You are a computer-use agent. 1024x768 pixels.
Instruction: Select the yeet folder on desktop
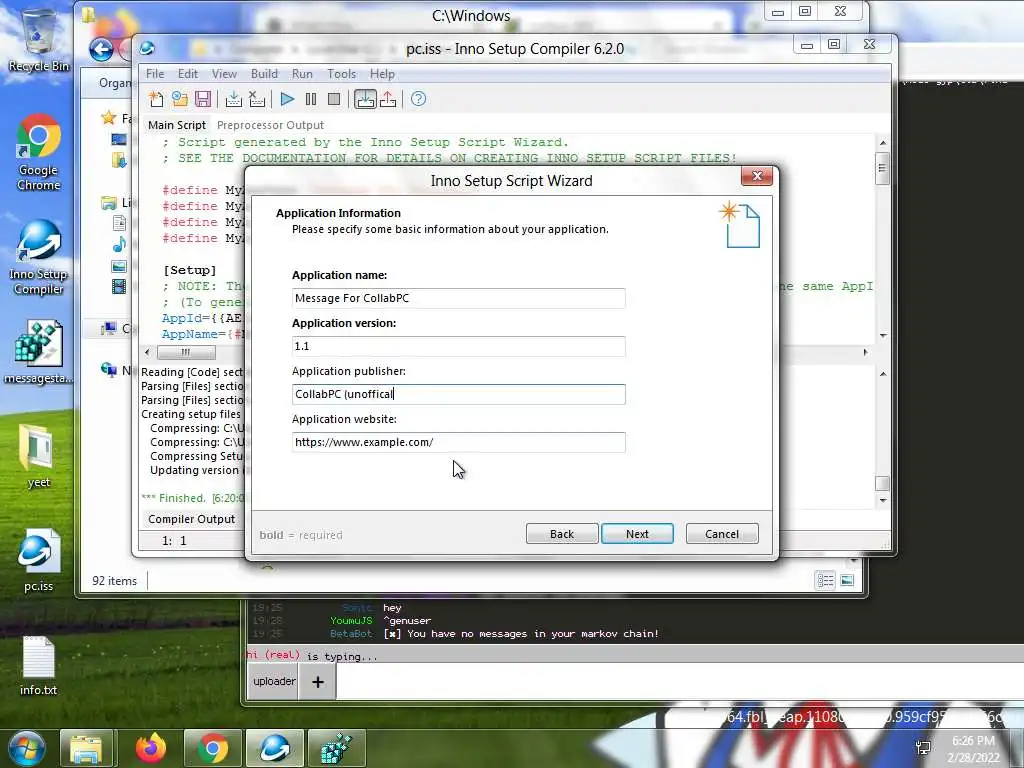click(39, 456)
